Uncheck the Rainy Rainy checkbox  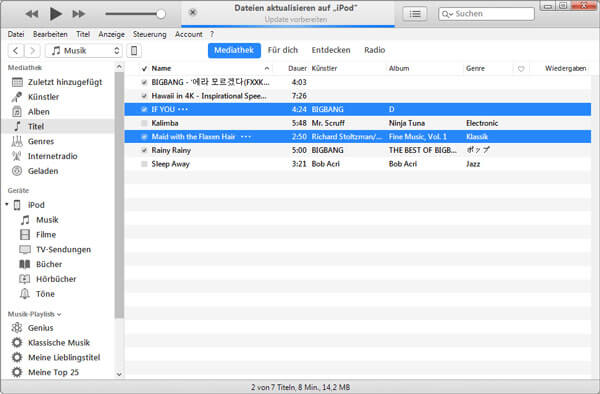coord(144,150)
